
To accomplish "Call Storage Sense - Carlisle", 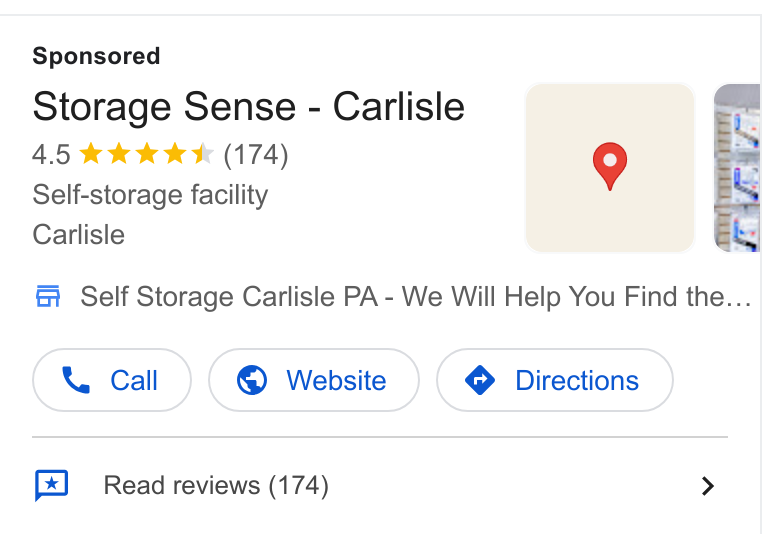I will 112,380.
